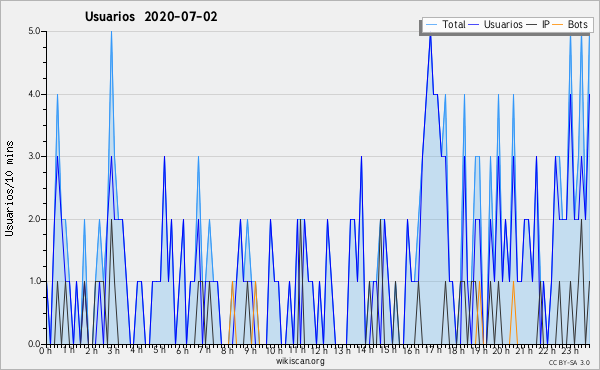Click the '18 h' x-axis label
This screenshot has height=370, width=600.
coord(457,351)
